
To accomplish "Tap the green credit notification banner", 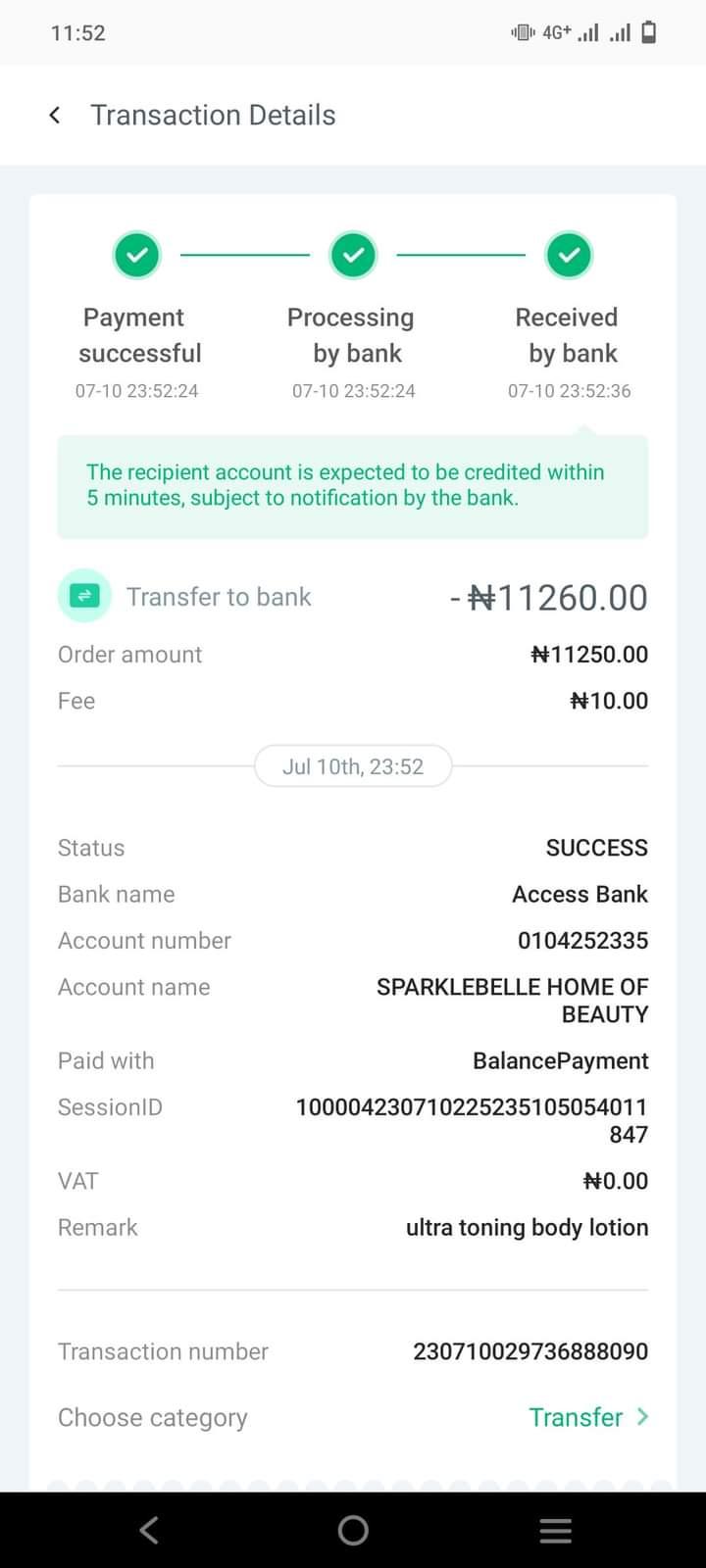I will (x=353, y=486).
